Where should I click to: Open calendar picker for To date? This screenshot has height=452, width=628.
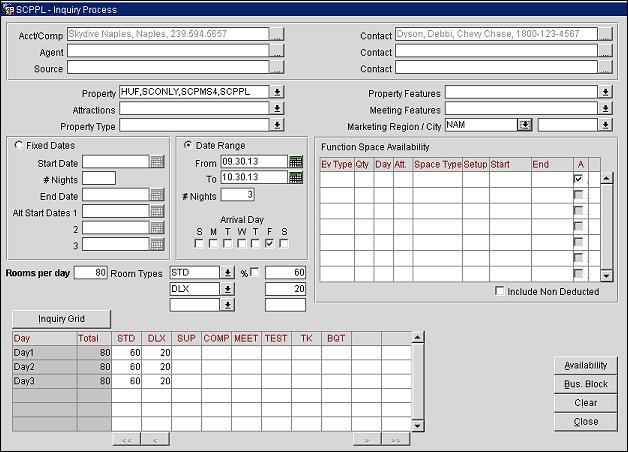pyautogui.click(x=295, y=177)
